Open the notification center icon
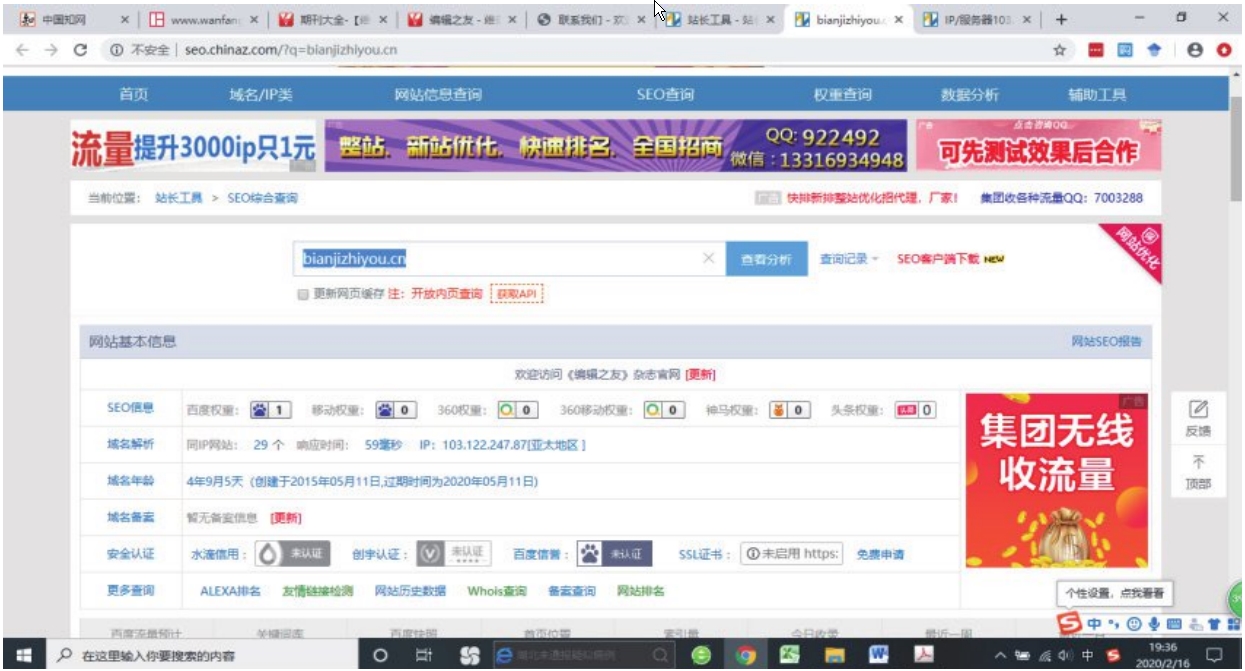This screenshot has height=671, width=1245. pos(1216,656)
